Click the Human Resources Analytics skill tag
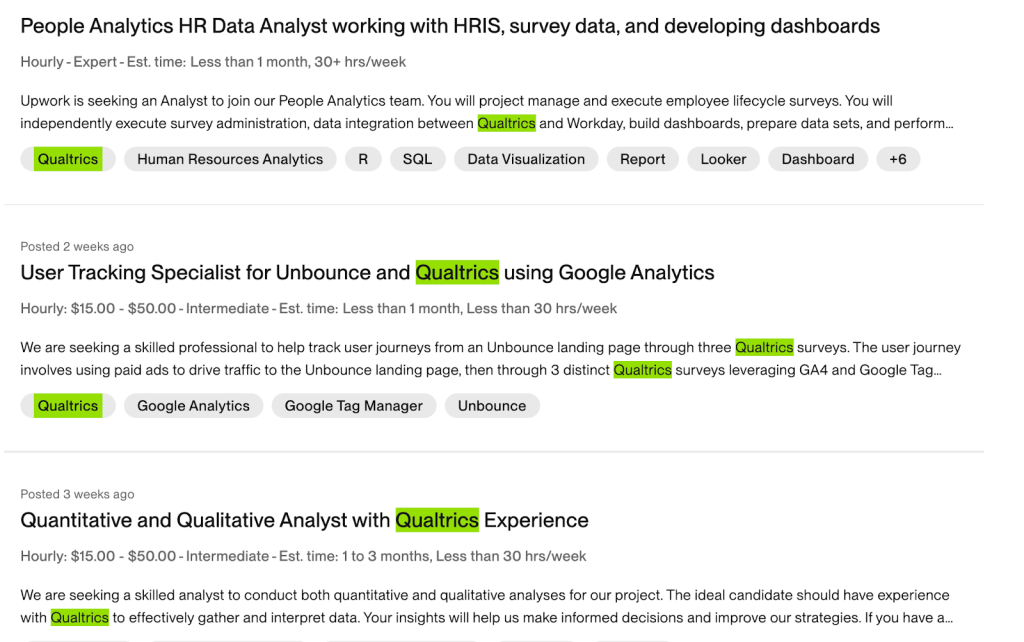This screenshot has width=1024, height=642. click(x=230, y=159)
